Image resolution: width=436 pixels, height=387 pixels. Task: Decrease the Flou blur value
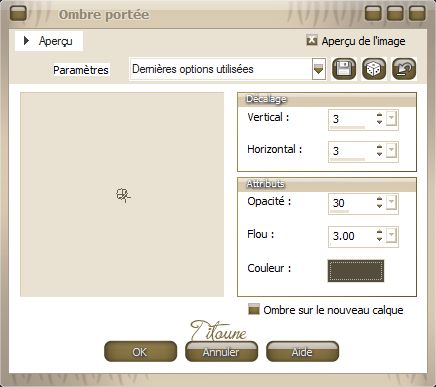click(x=379, y=239)
